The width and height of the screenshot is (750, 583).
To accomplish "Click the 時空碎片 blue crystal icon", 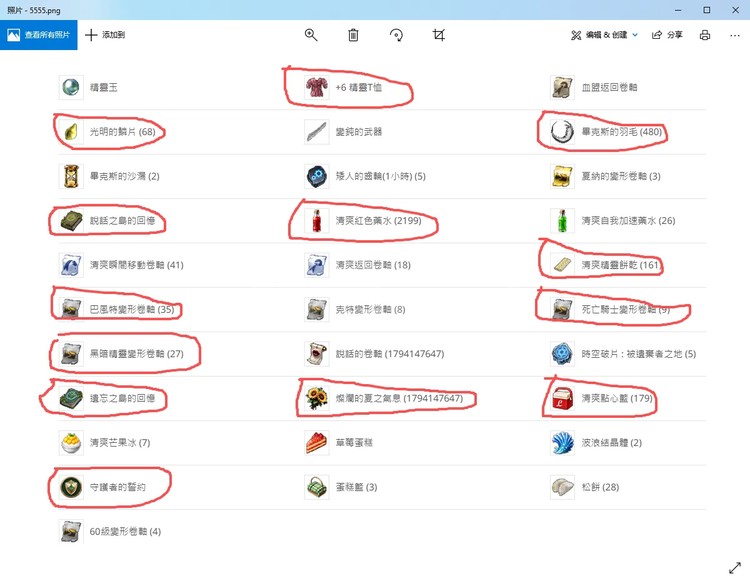I will pos(562,354).
